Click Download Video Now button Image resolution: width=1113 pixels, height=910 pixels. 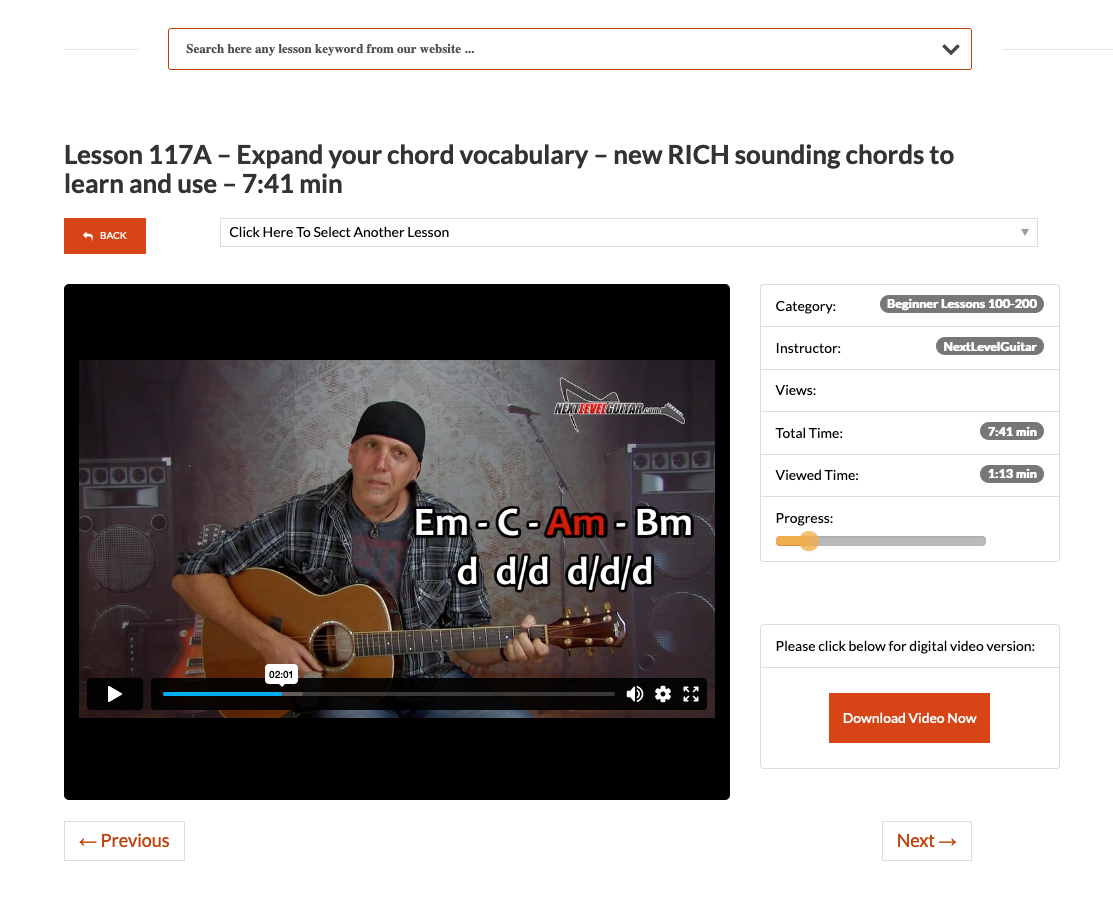(x=909, y=718)
